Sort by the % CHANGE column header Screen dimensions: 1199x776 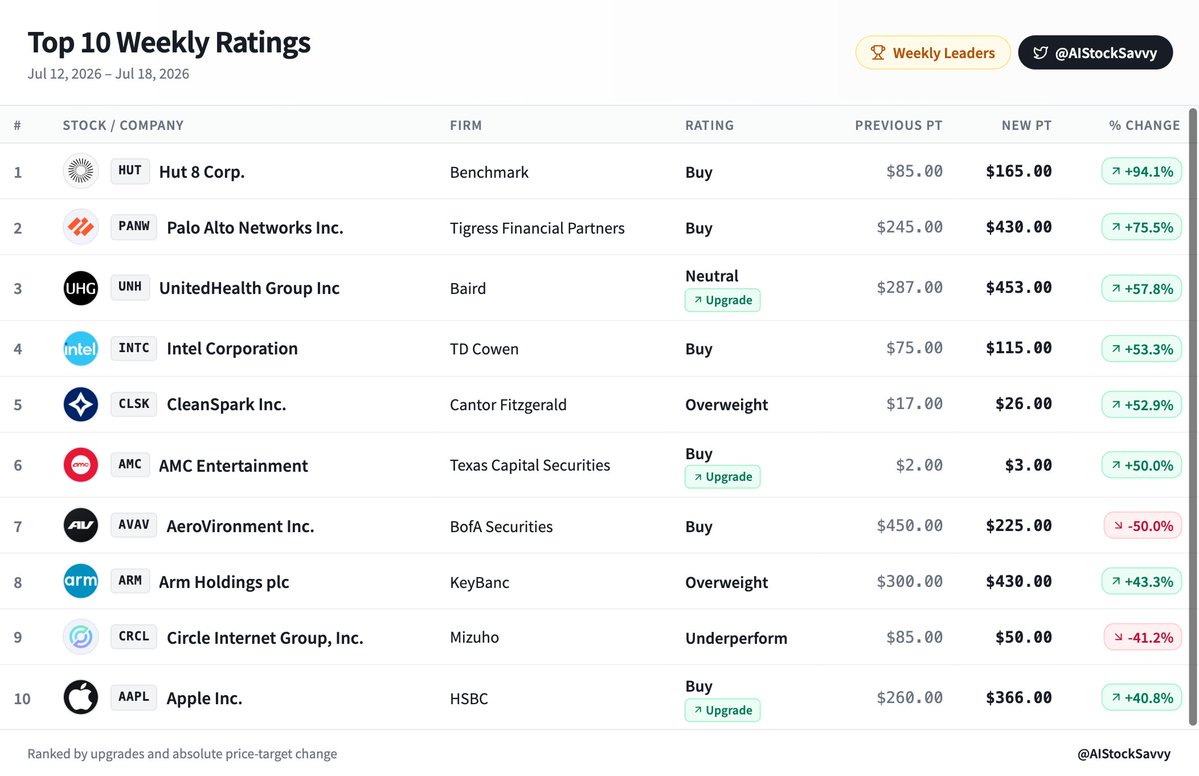(x=1144, y=125)
